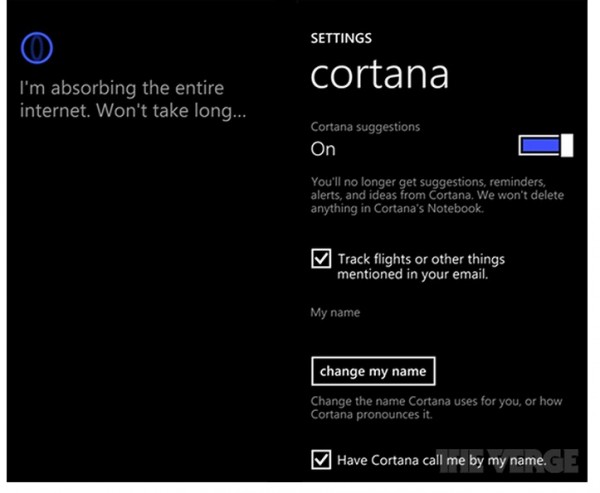This screenshot has width=600, height=493.
Task: Click the On status text
Action: (323, 149)
